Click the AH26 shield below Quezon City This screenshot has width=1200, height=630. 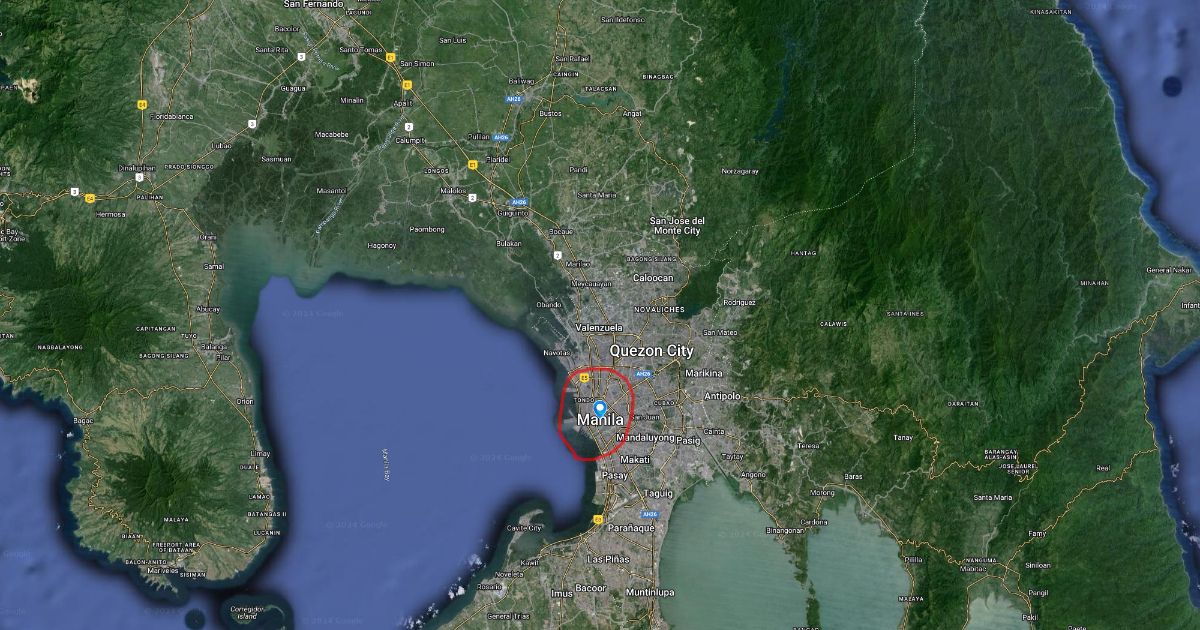click(x=643, y=374)
